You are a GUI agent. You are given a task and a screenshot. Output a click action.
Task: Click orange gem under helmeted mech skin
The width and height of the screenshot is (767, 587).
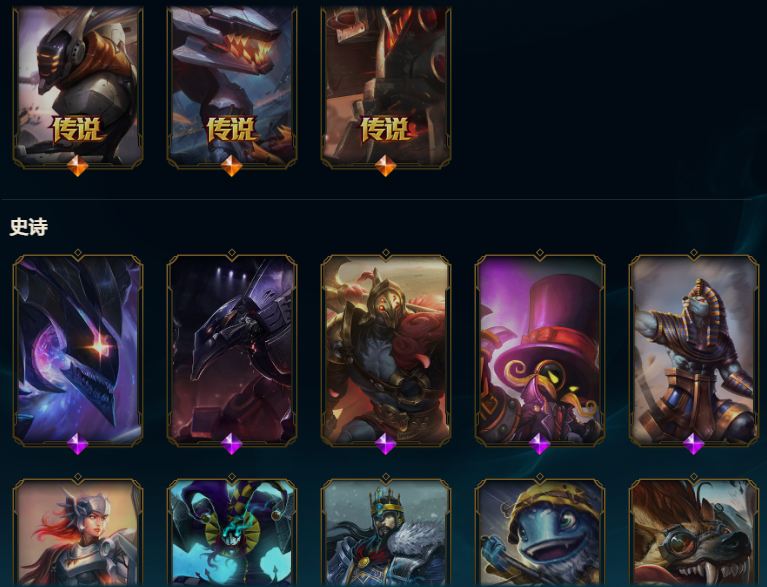pyautogui.click(x=78, y=166)
